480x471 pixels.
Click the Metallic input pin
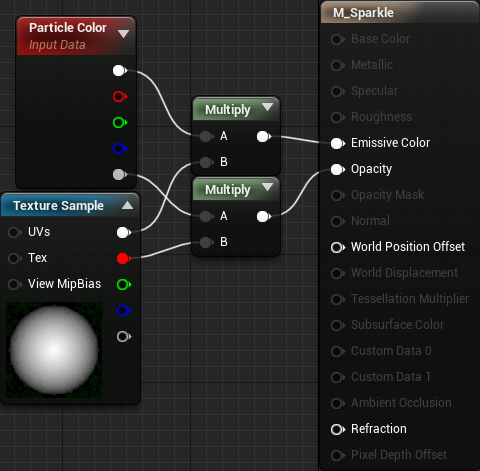coord(338,65)
